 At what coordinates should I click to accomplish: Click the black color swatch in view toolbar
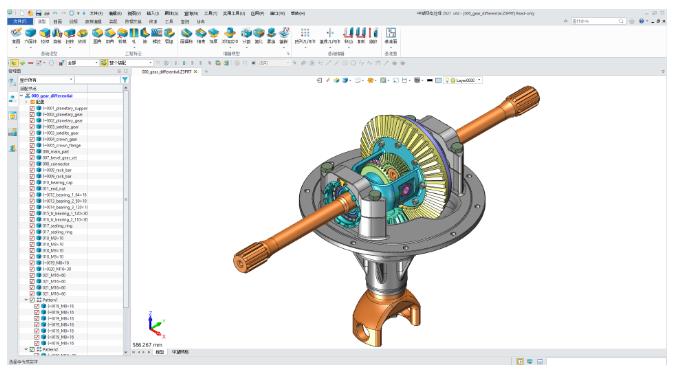tap(430, 80)
